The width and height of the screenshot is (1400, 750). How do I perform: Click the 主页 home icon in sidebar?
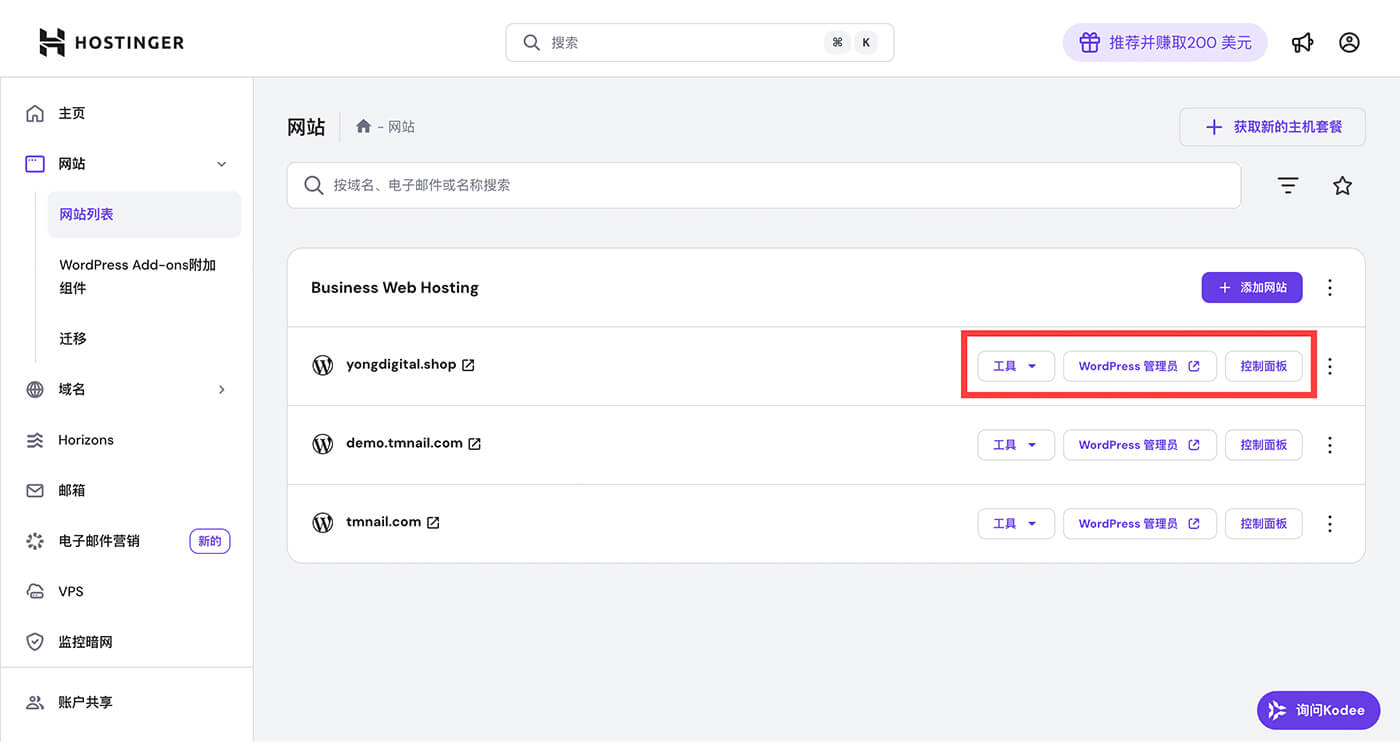(x=35, y=113)
